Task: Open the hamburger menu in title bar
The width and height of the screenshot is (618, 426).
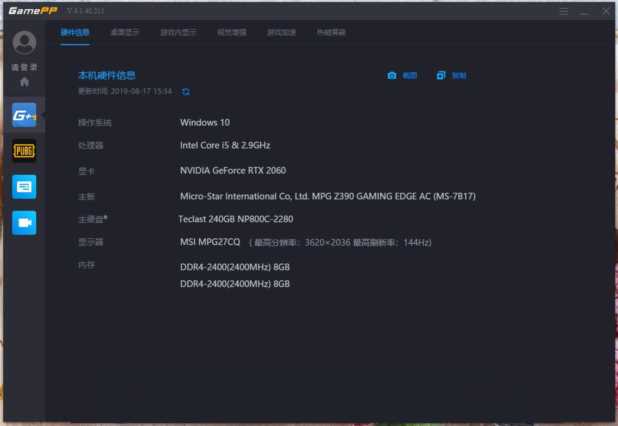Action: pyautogui.click(x=563, y=12)
